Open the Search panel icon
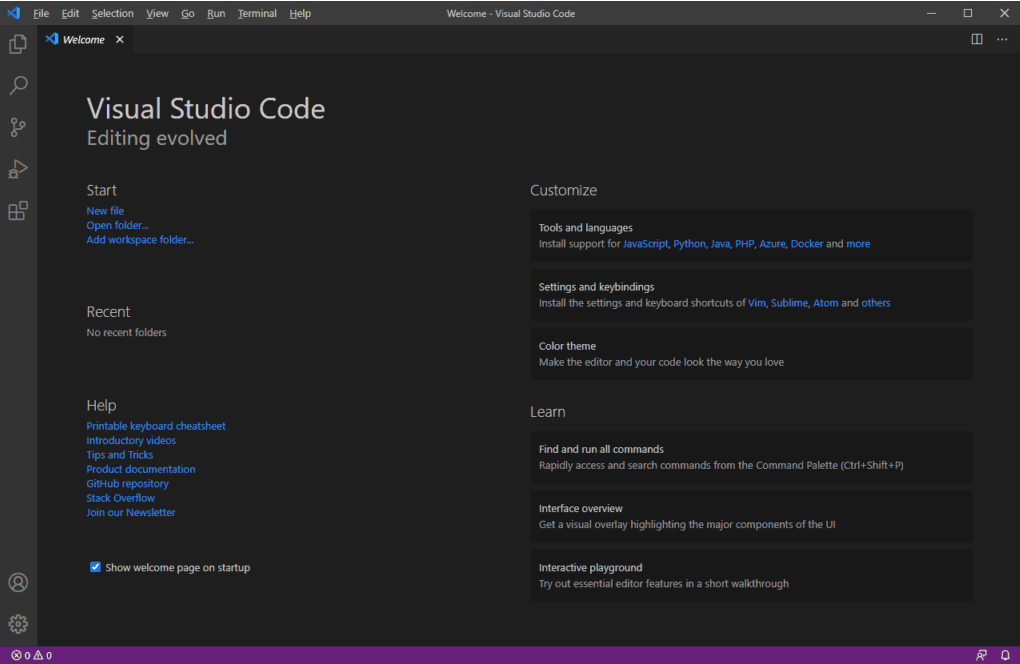The width and height of the screenshot is (1020, 664). coord(17,85)
